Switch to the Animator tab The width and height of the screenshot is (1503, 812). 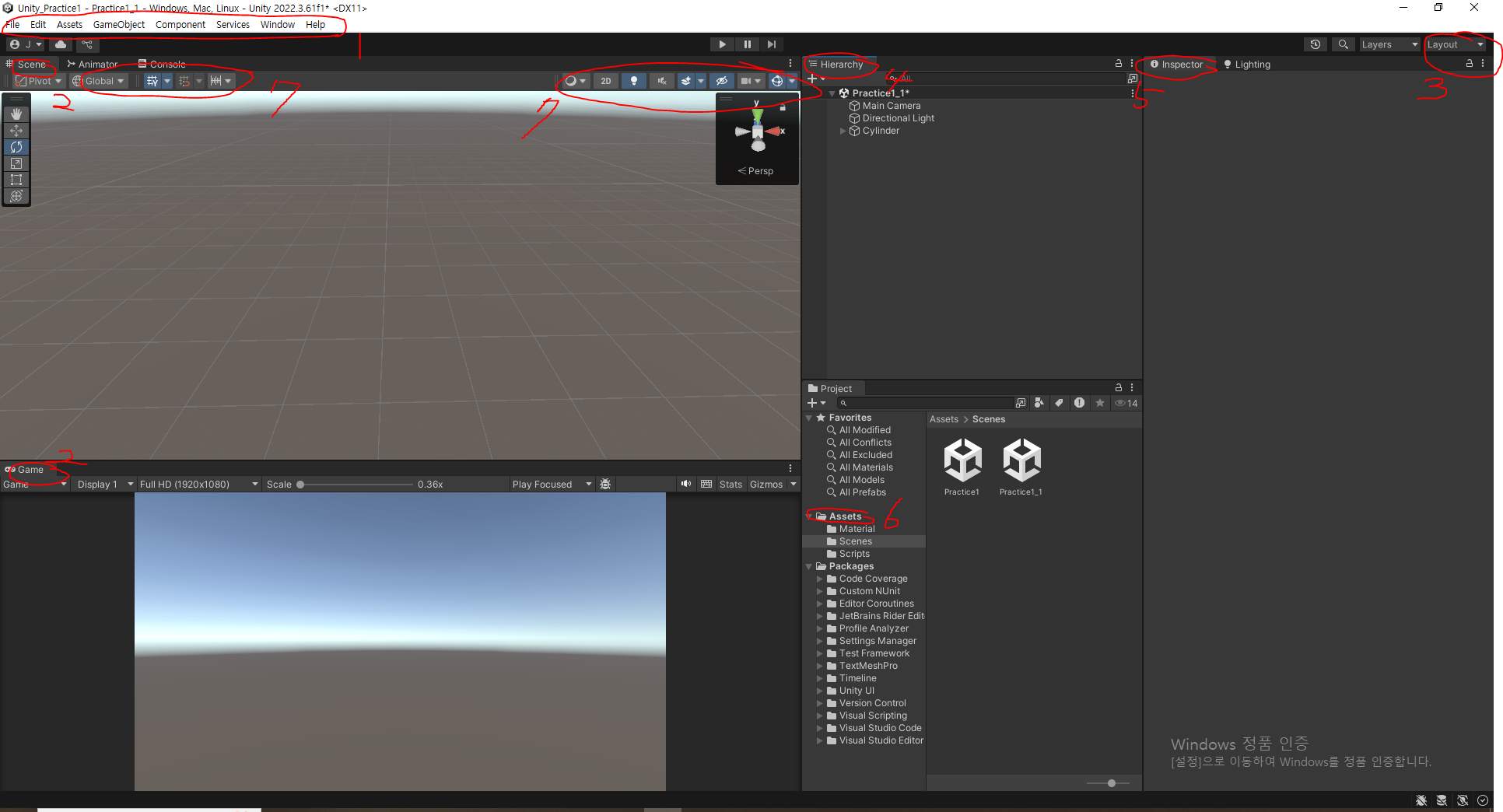click(x=92, y=65)
